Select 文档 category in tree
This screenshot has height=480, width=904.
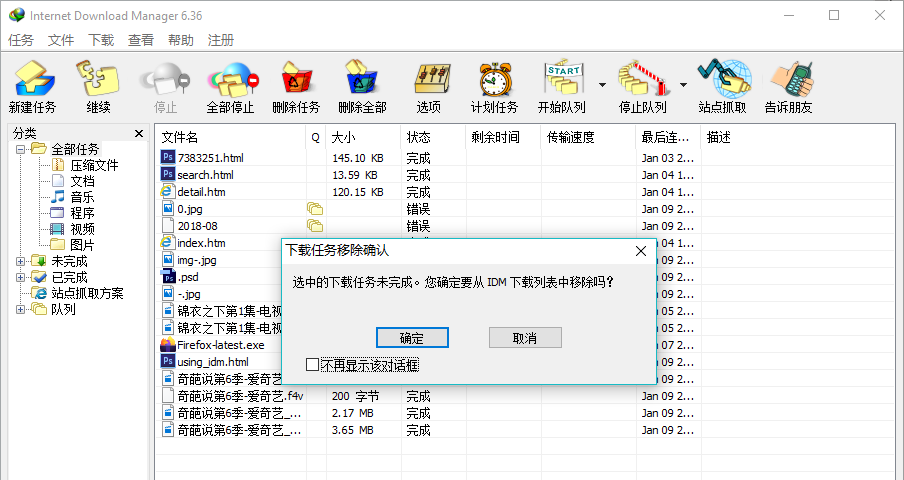coord(82,182)
